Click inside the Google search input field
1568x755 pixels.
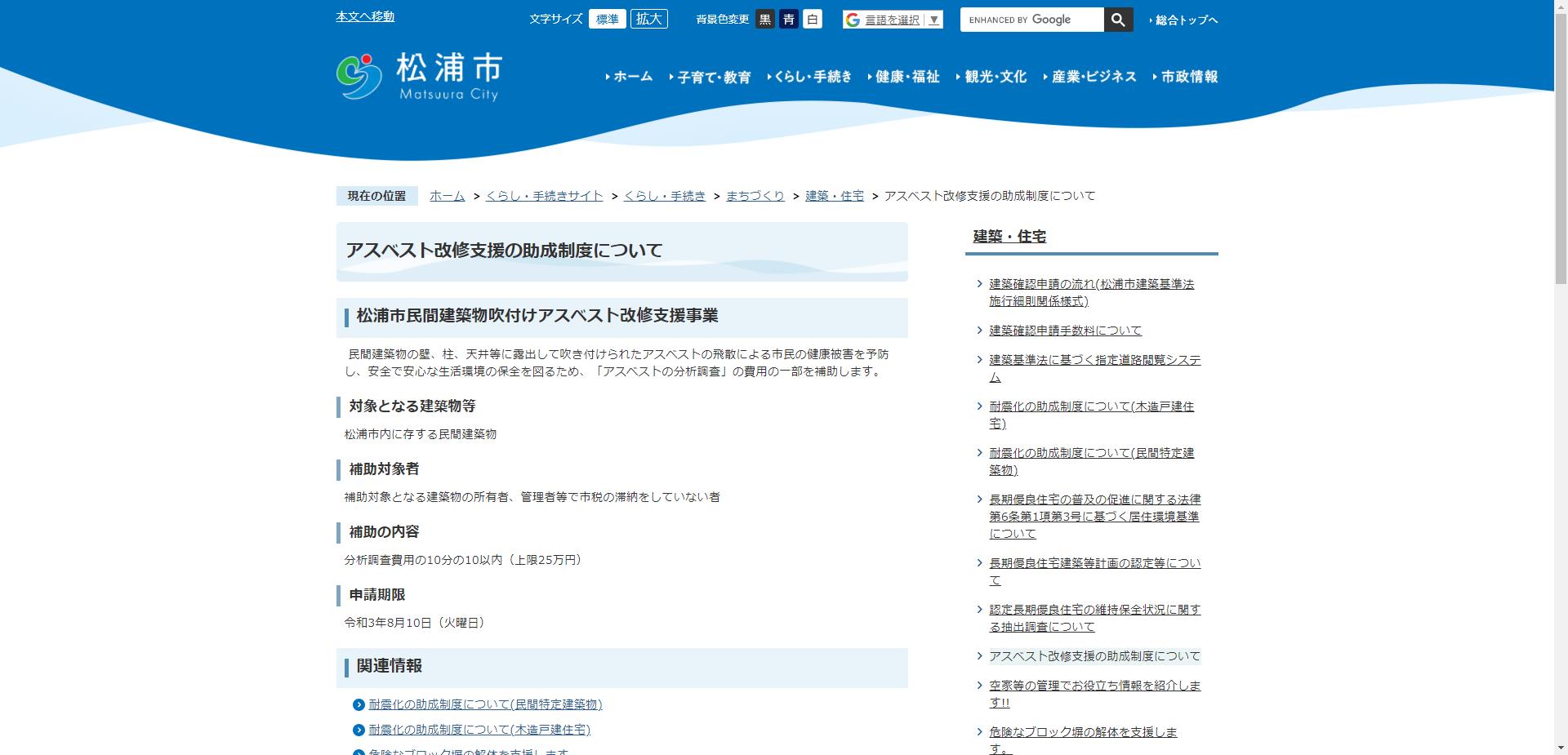pos(1037,19)
